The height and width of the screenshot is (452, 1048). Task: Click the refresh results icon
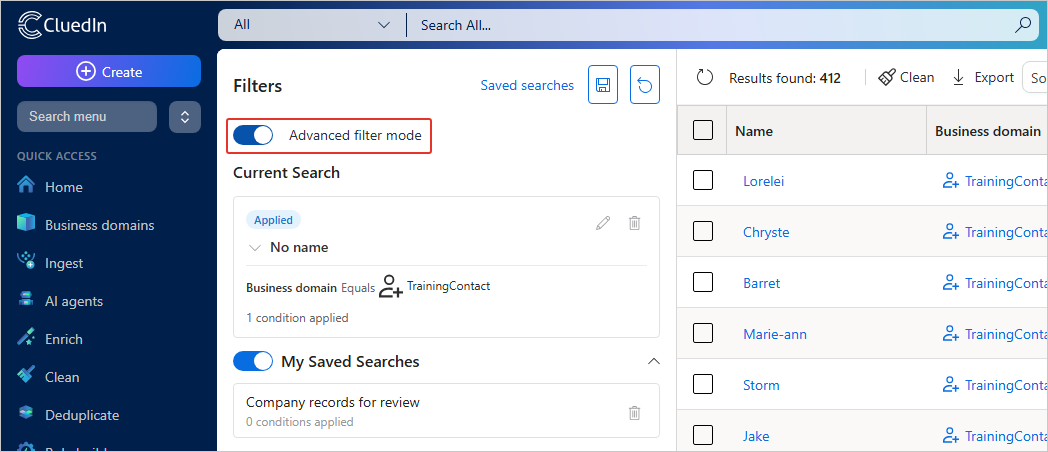click(x=705, y=78)
